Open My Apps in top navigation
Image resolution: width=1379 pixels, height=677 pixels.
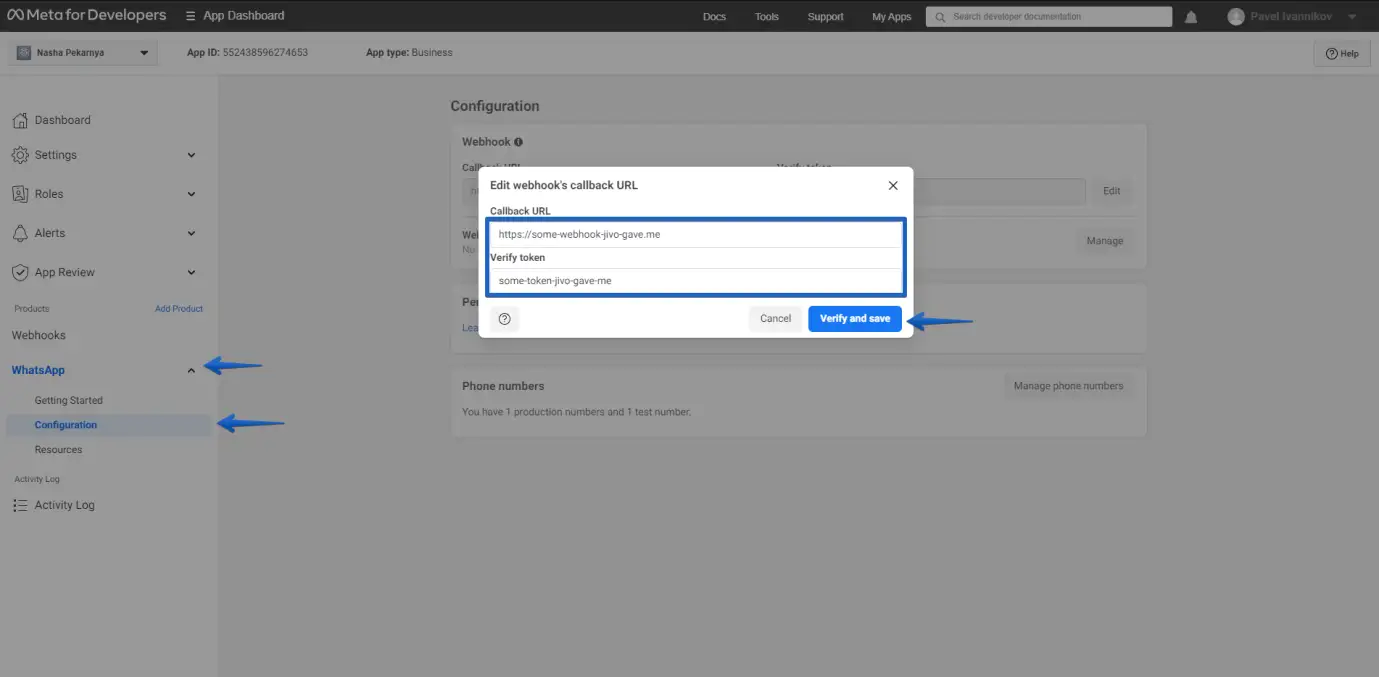[891, 17]
